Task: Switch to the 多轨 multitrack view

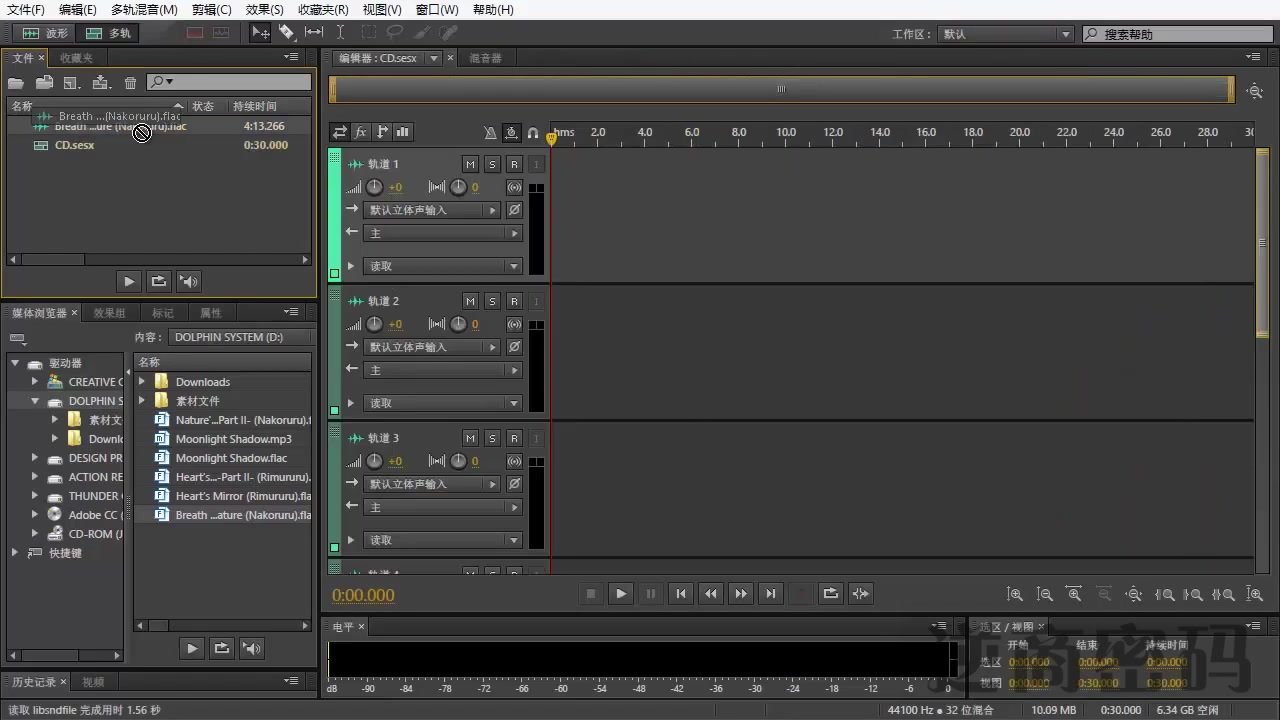Action: (x=109, y=33)
